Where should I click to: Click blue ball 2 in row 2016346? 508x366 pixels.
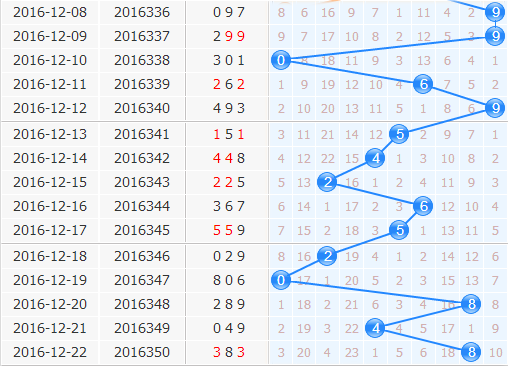pyautogui.click(x=327, y=256)
